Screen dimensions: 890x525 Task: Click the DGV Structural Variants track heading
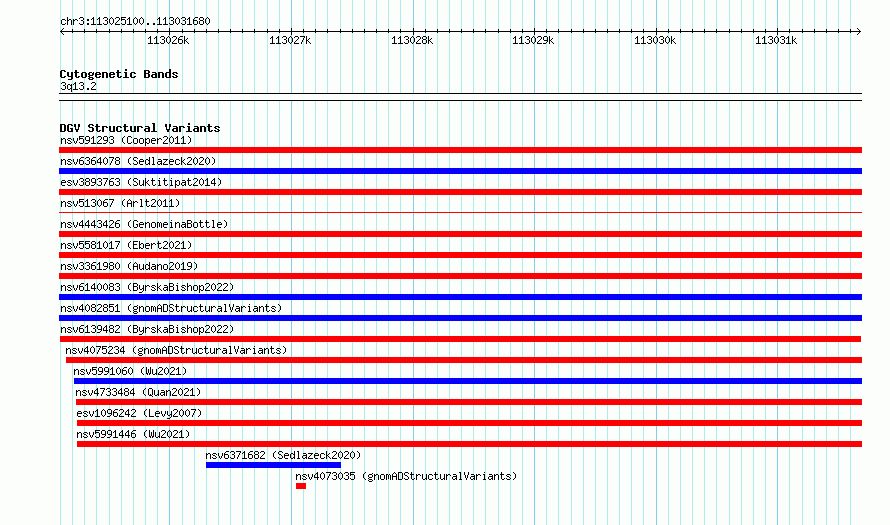[x=140, y=128]
